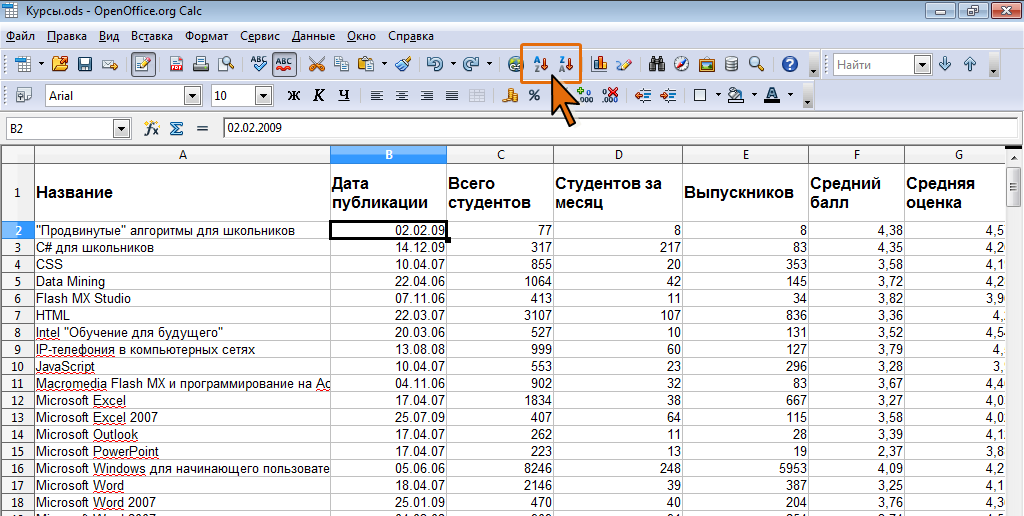Toggle bold Ж
This screenshot has width=1024, height=516.
pos(293,95)
